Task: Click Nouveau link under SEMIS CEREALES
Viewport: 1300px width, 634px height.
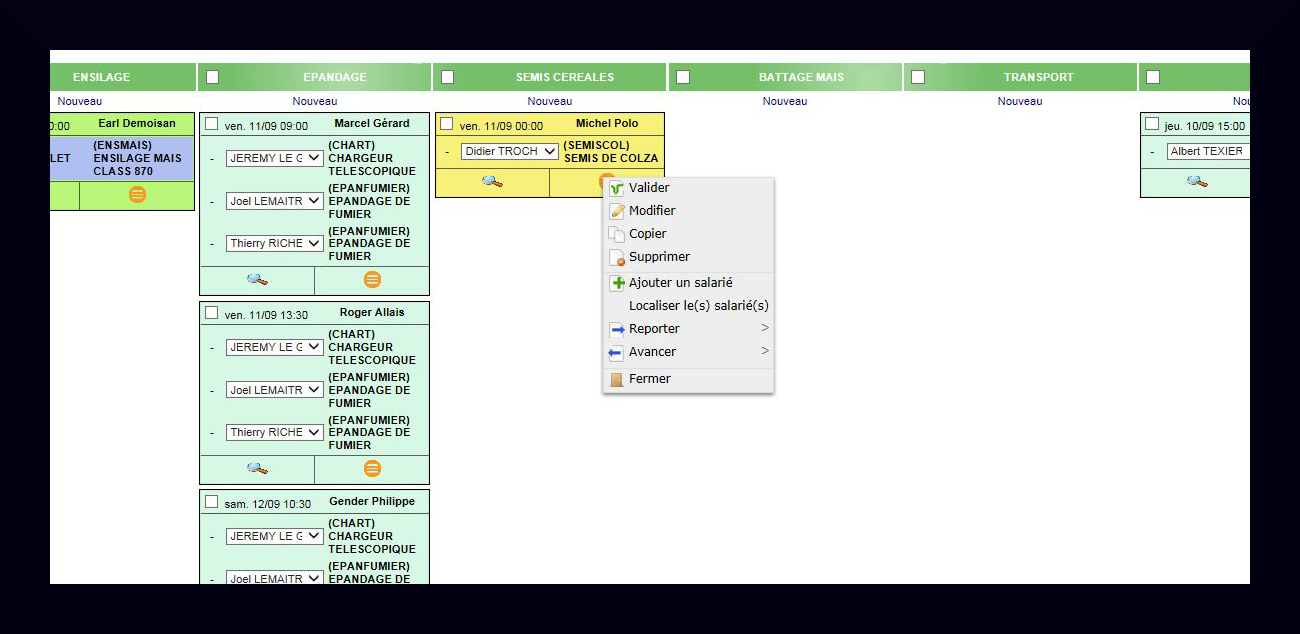Action: pos(549,101)
